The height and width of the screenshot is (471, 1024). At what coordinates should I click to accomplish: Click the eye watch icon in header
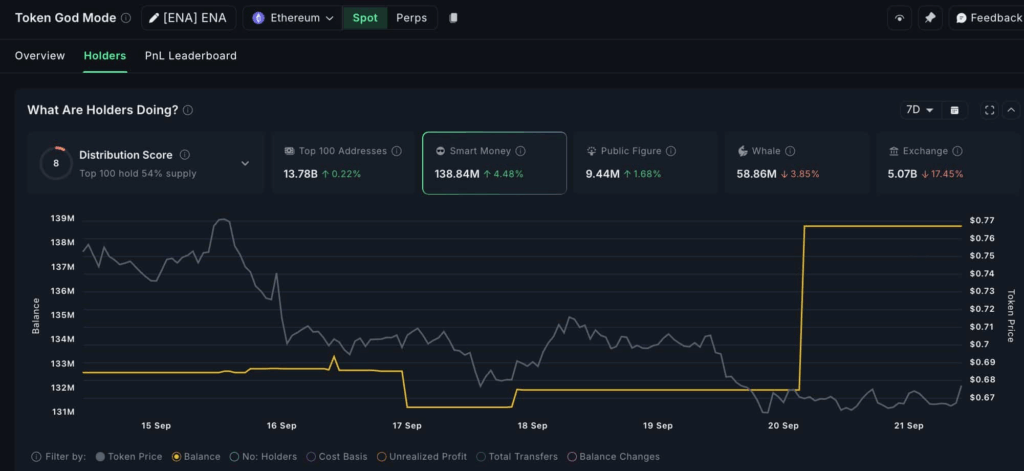899,18
